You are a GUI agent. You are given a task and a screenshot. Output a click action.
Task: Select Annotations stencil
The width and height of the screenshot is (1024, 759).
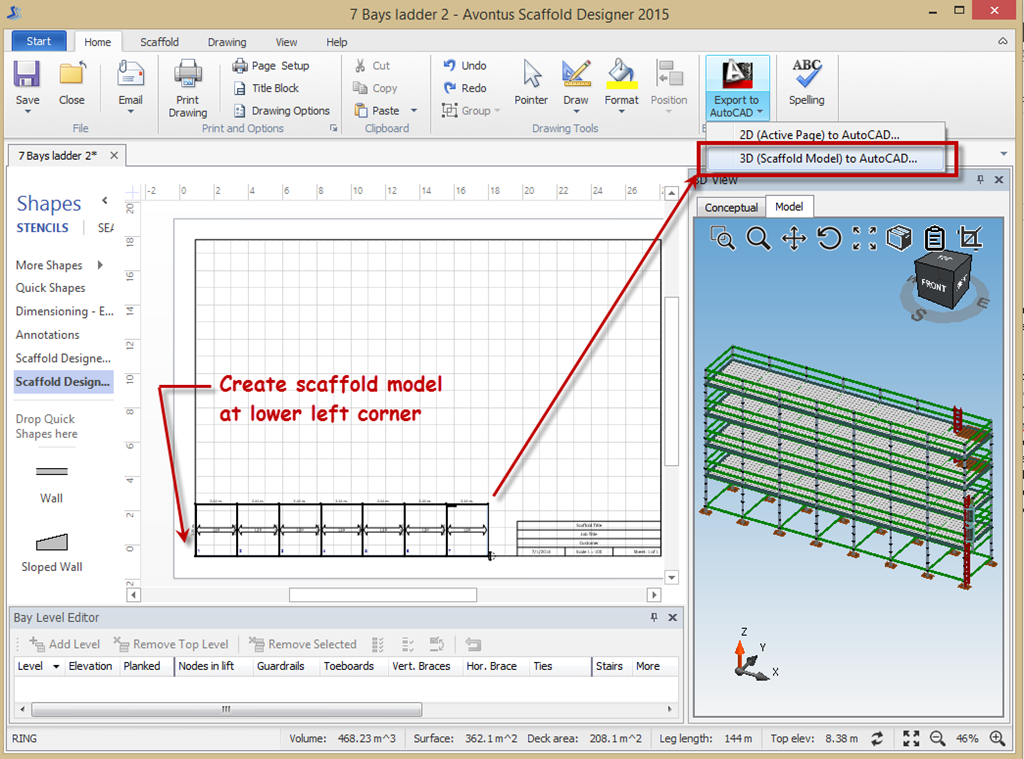click(47, 335)
